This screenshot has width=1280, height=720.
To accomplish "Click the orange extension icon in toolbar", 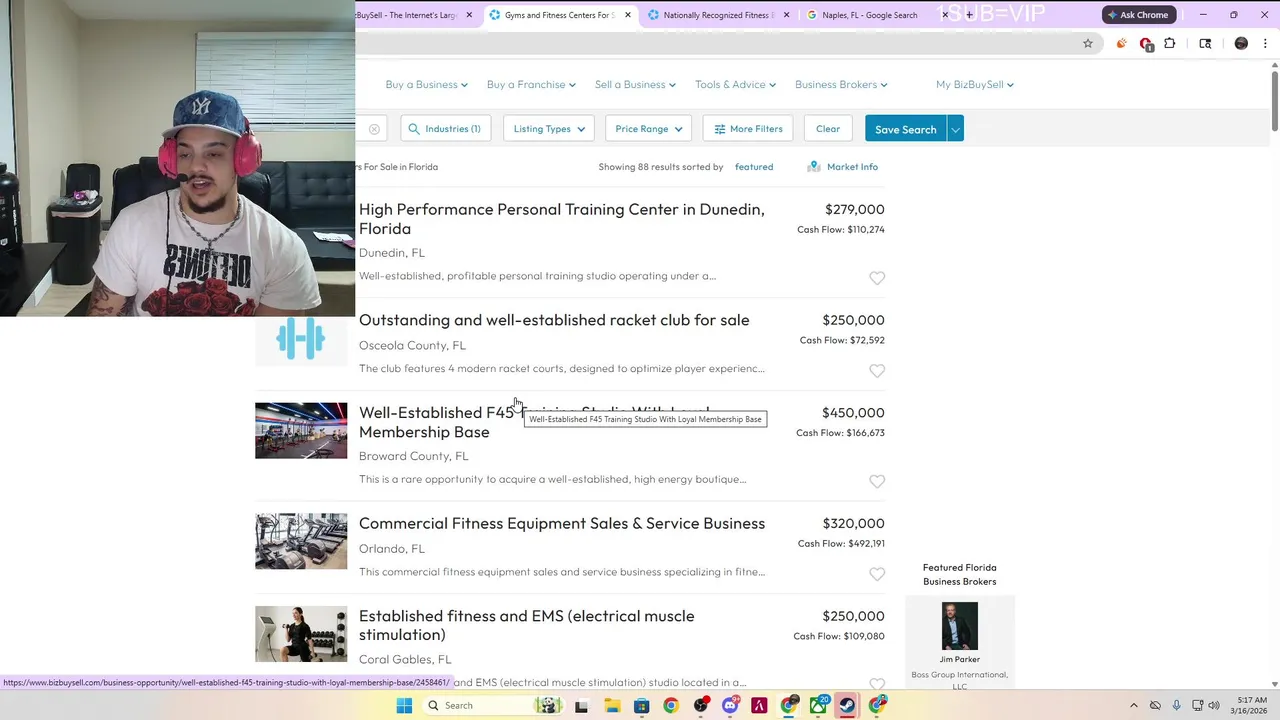I will tap(1121, 43).
